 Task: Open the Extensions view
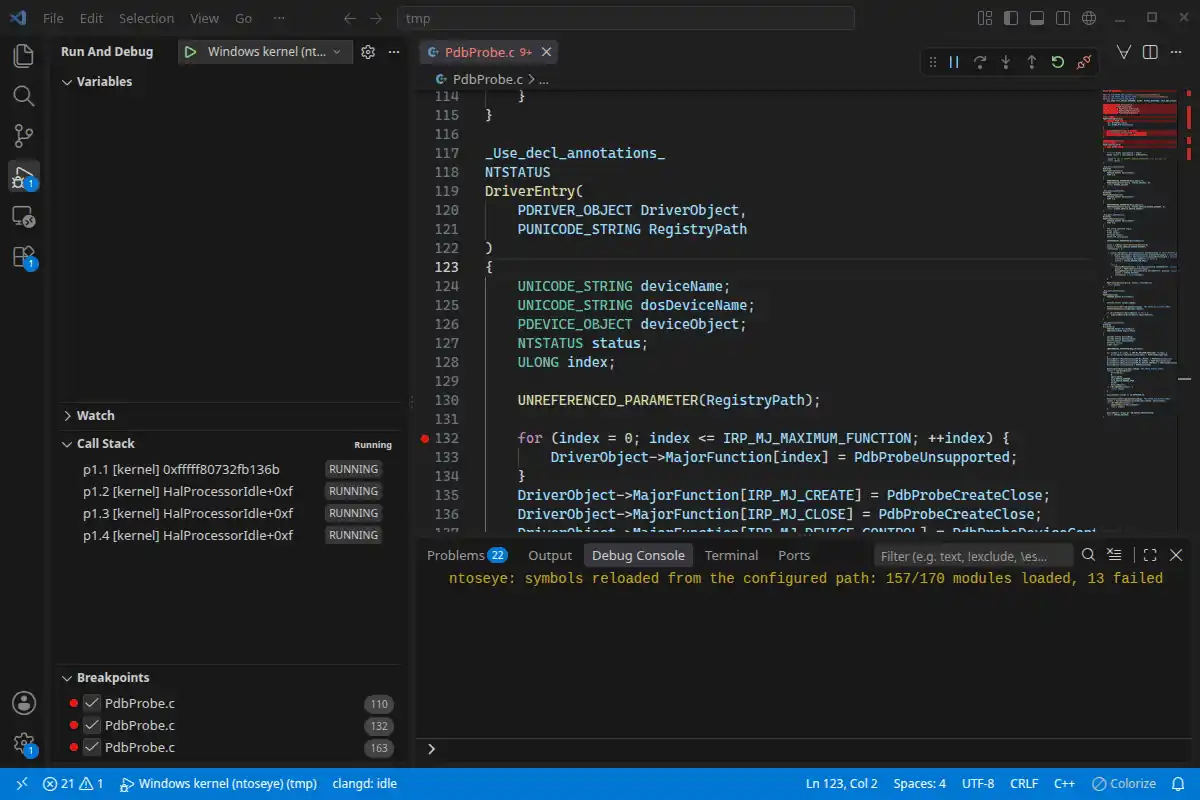click(24, 257)
